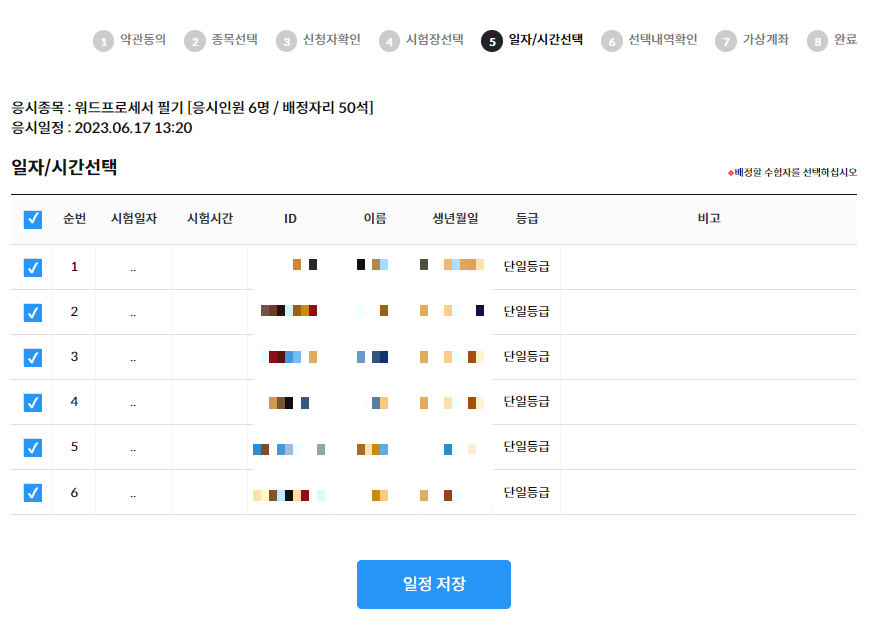Viewport: 885px width, 621px height.
Task: Go to the 선택내역확인 step label
Action: (x=662, y=41)
